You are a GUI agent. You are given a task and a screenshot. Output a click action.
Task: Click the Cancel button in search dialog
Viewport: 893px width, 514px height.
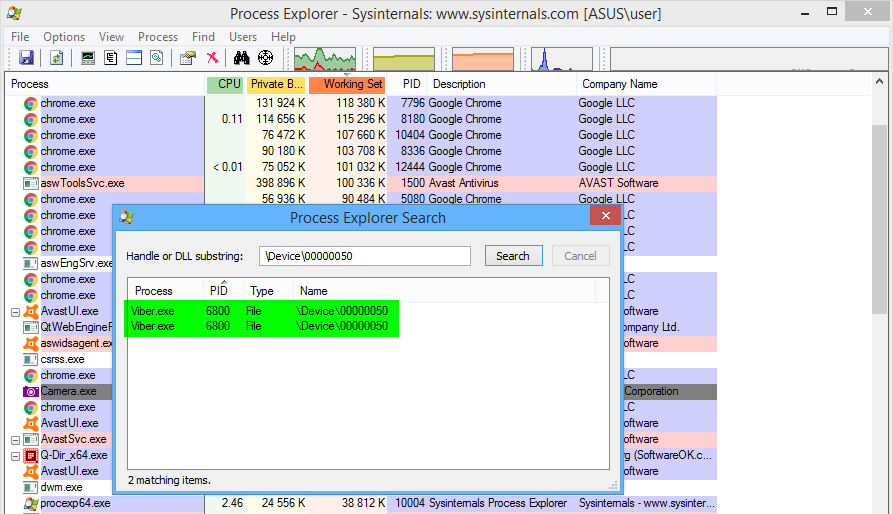pyautogui.click(x=580, y=256)
